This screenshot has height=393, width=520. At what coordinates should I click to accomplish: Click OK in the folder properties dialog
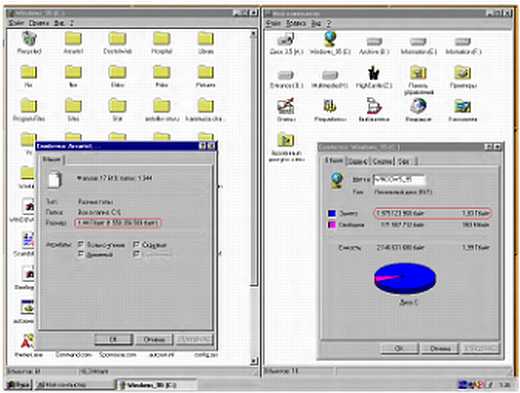pos(113,339)
